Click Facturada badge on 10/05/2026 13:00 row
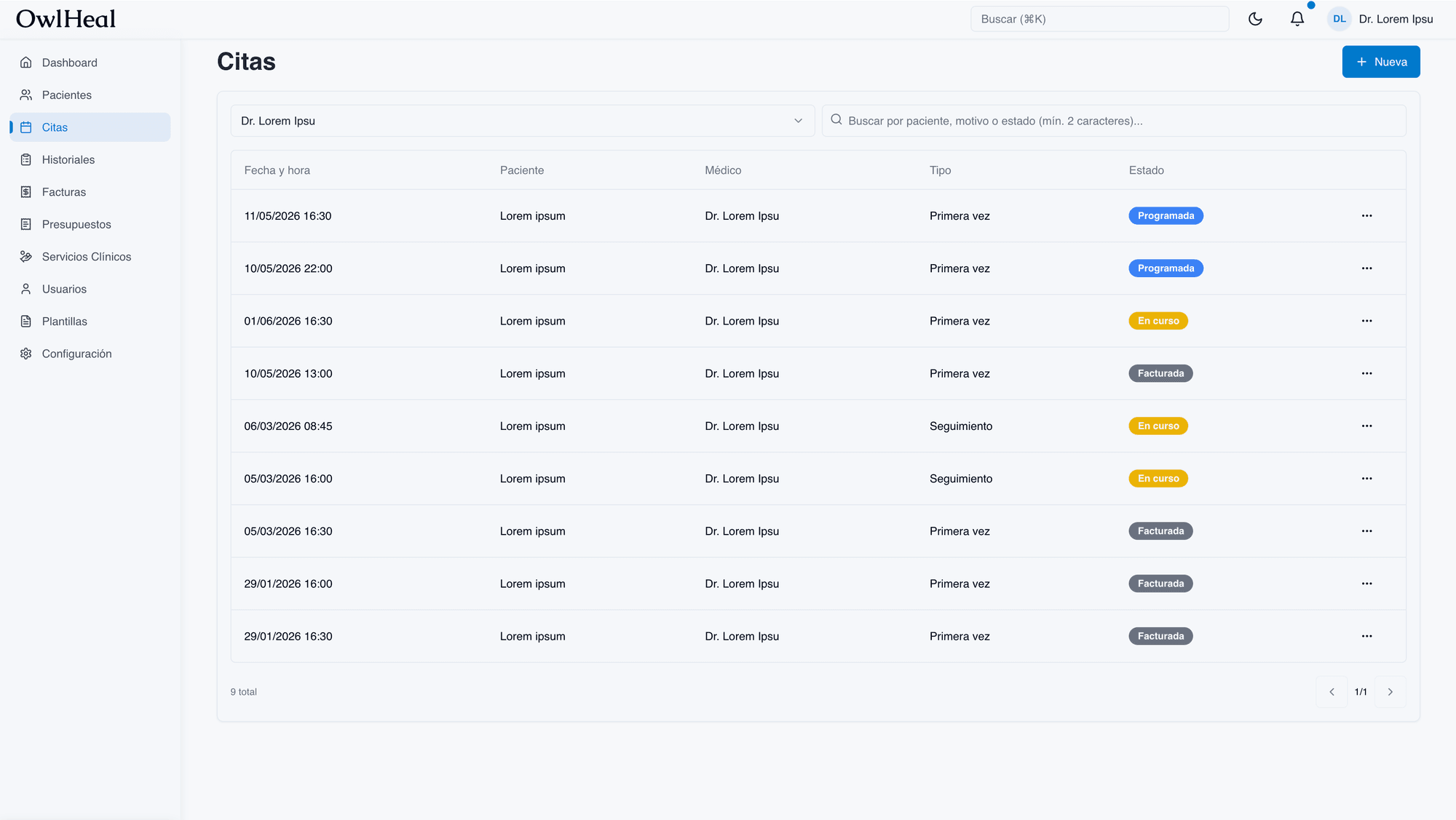The width and height of the screenshot is (1456, 820). 1160,373
